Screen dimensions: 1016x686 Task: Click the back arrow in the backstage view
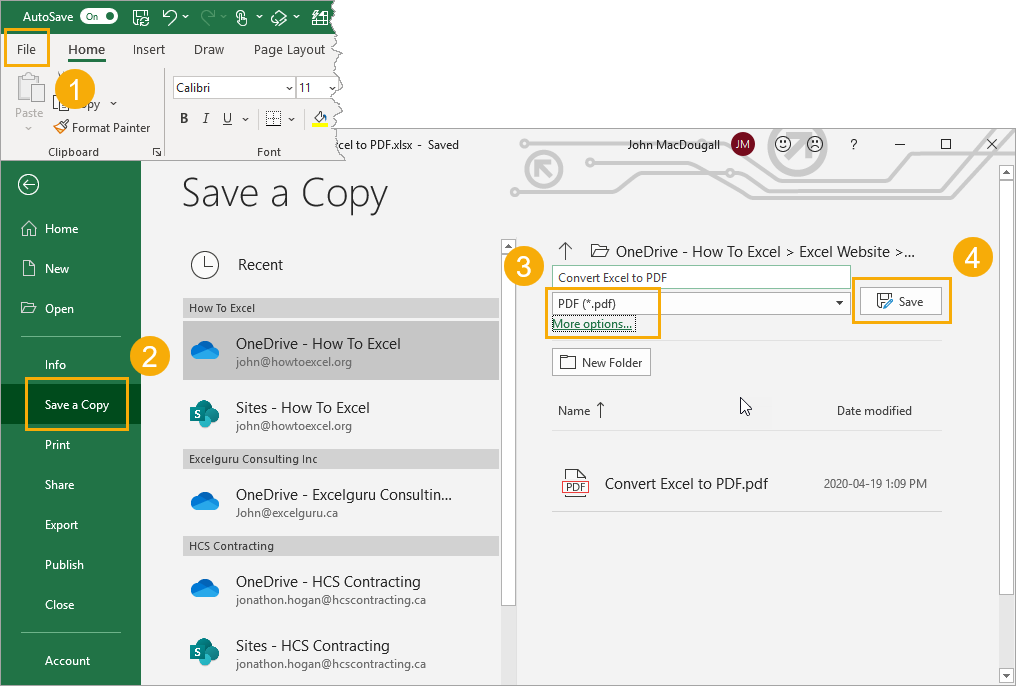[28, 185]
